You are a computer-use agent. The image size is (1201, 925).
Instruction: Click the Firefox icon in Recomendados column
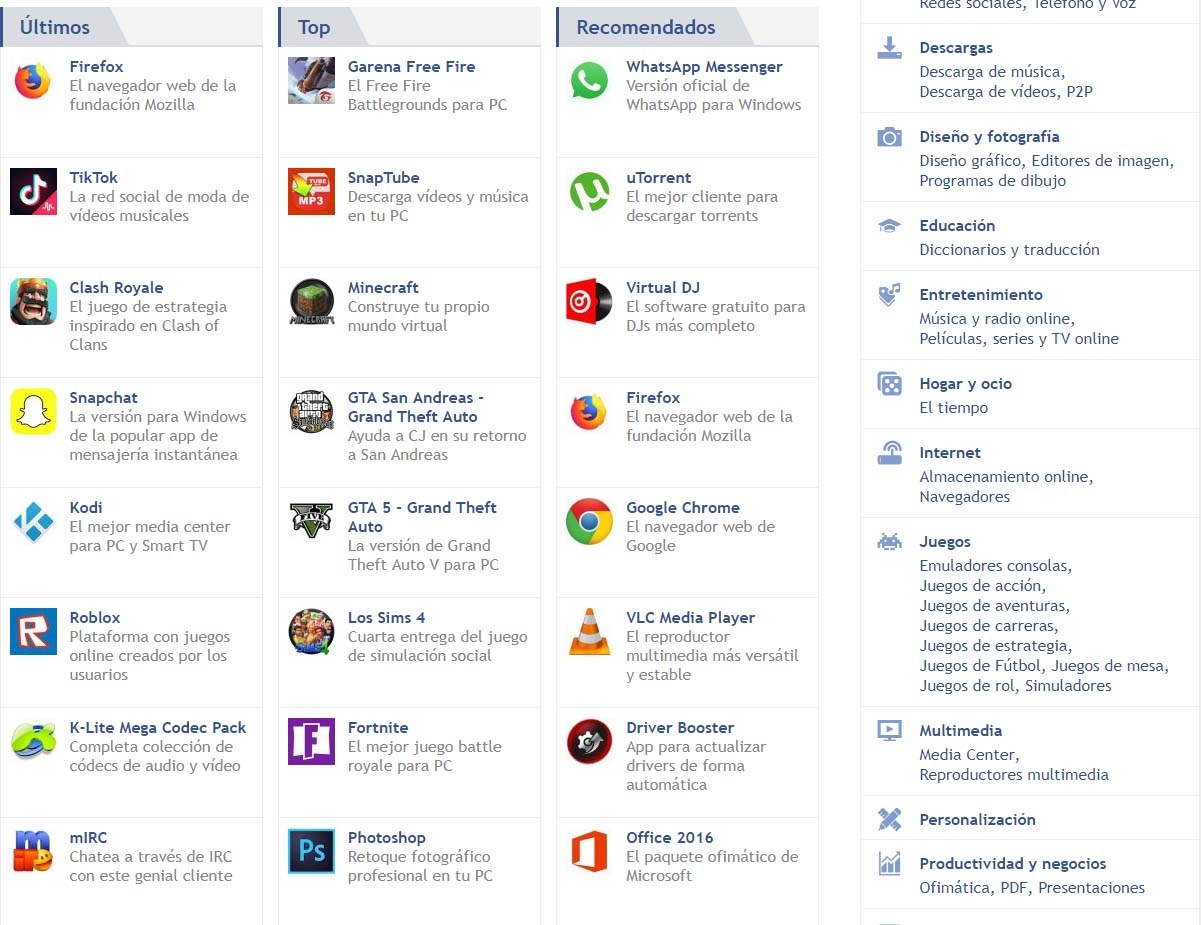tap(589, 412)
